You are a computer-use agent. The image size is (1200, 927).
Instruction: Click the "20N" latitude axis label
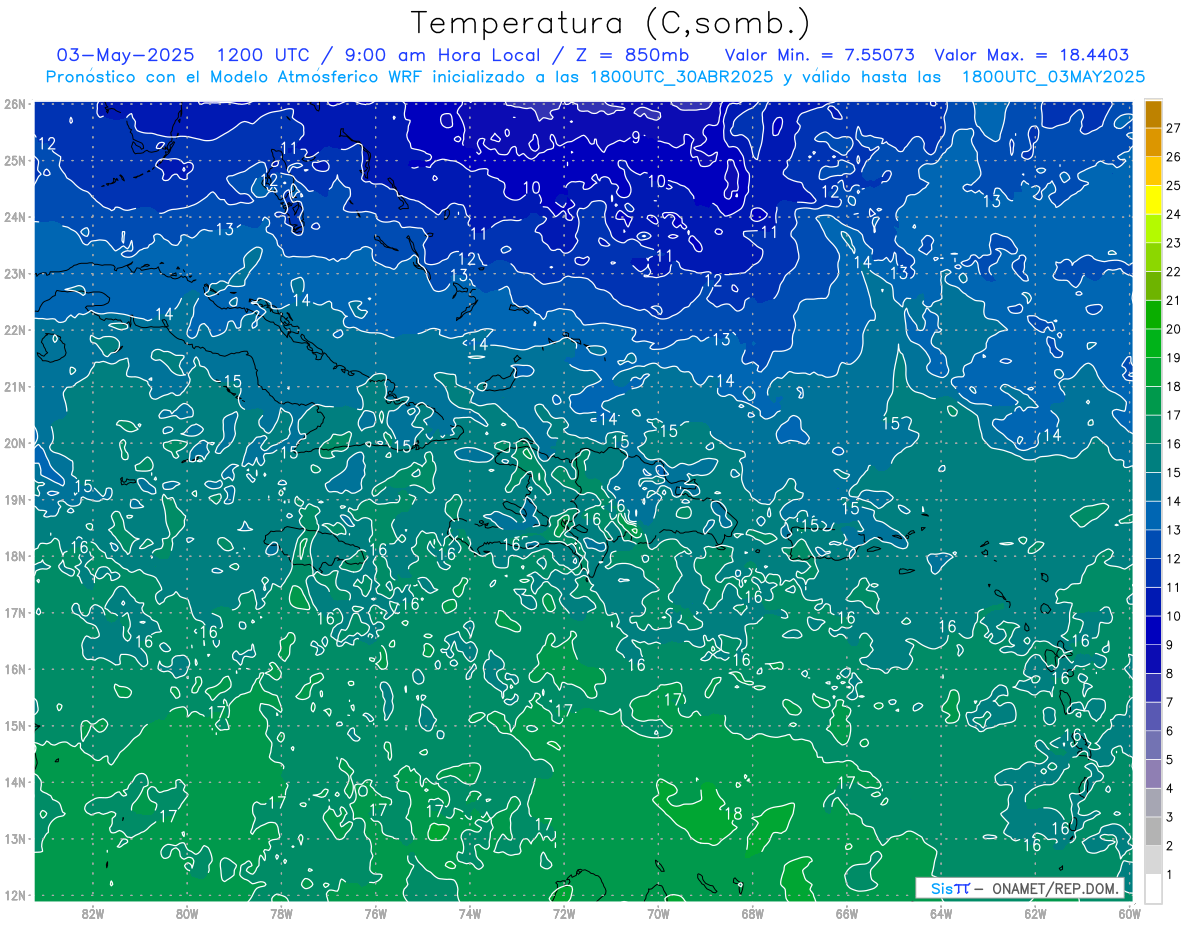point(14,443)
